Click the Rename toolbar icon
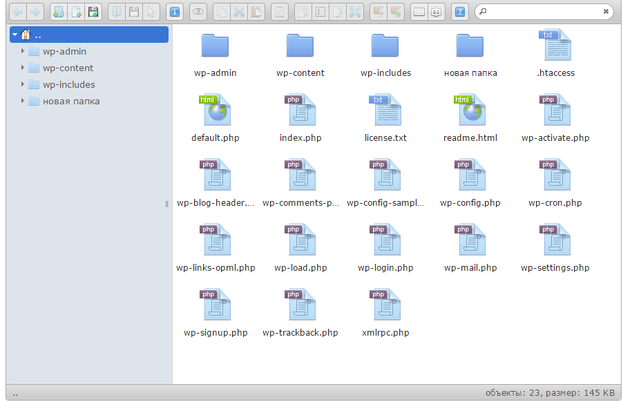 (320, 12)
